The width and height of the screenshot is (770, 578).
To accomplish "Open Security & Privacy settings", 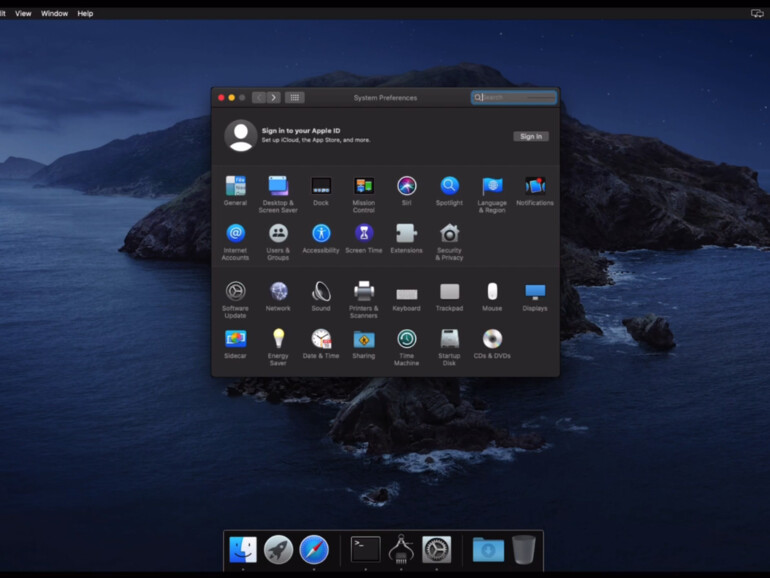I will click(449, 233).
